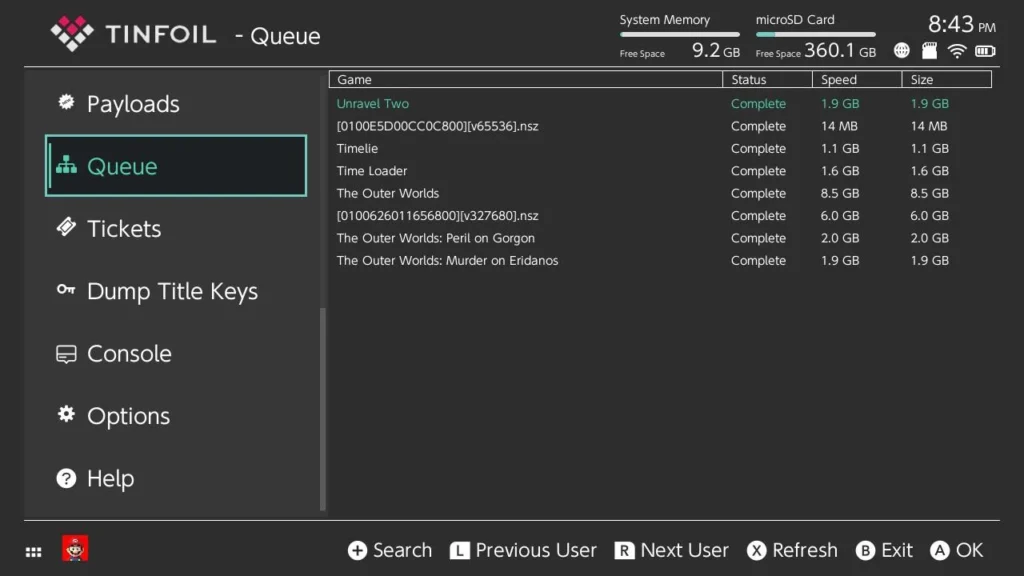Open Dump Title Keys menu item
1024x576 pixels.
click(176, 291)
